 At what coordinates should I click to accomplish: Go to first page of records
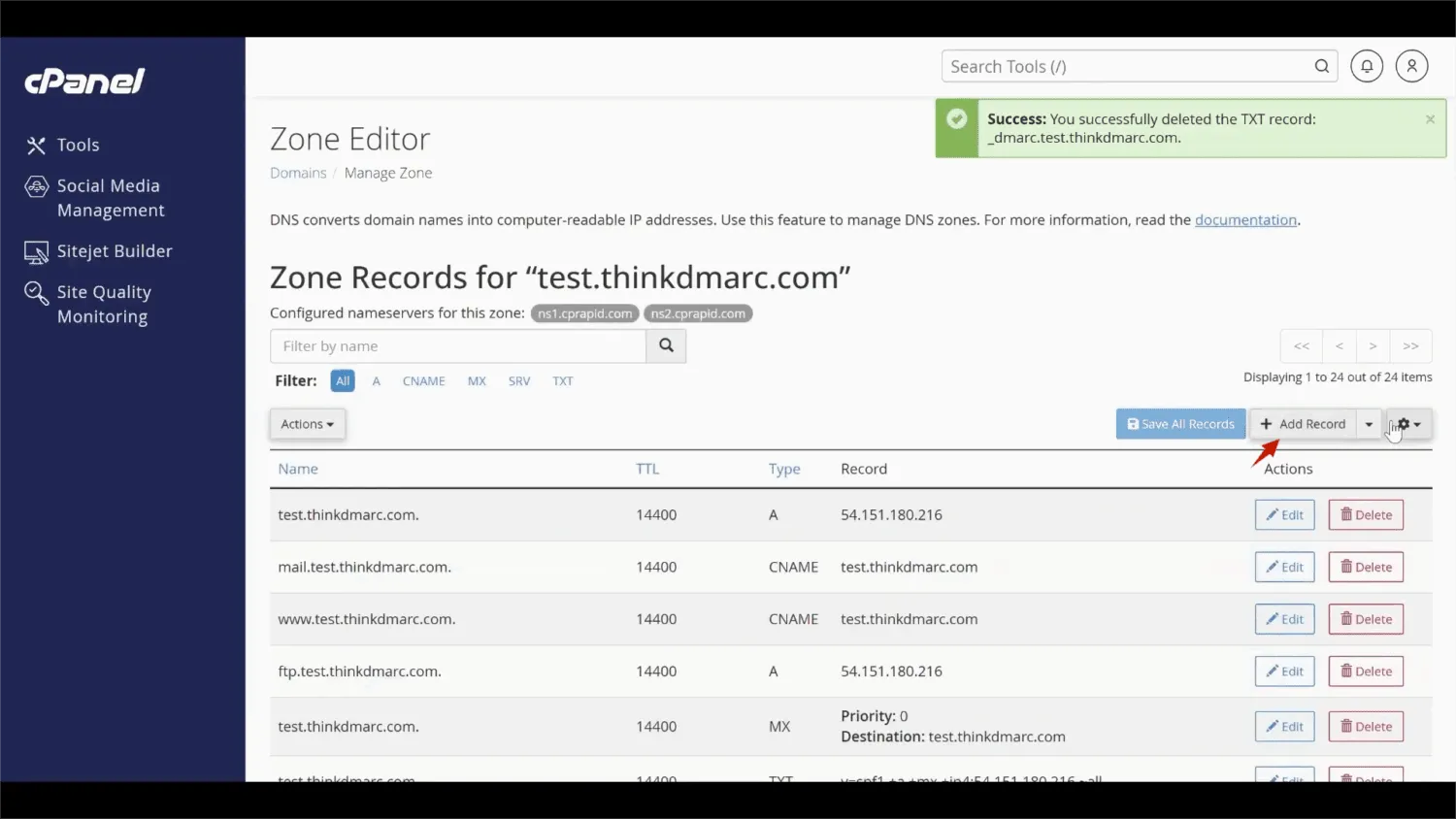point(1302,346)
